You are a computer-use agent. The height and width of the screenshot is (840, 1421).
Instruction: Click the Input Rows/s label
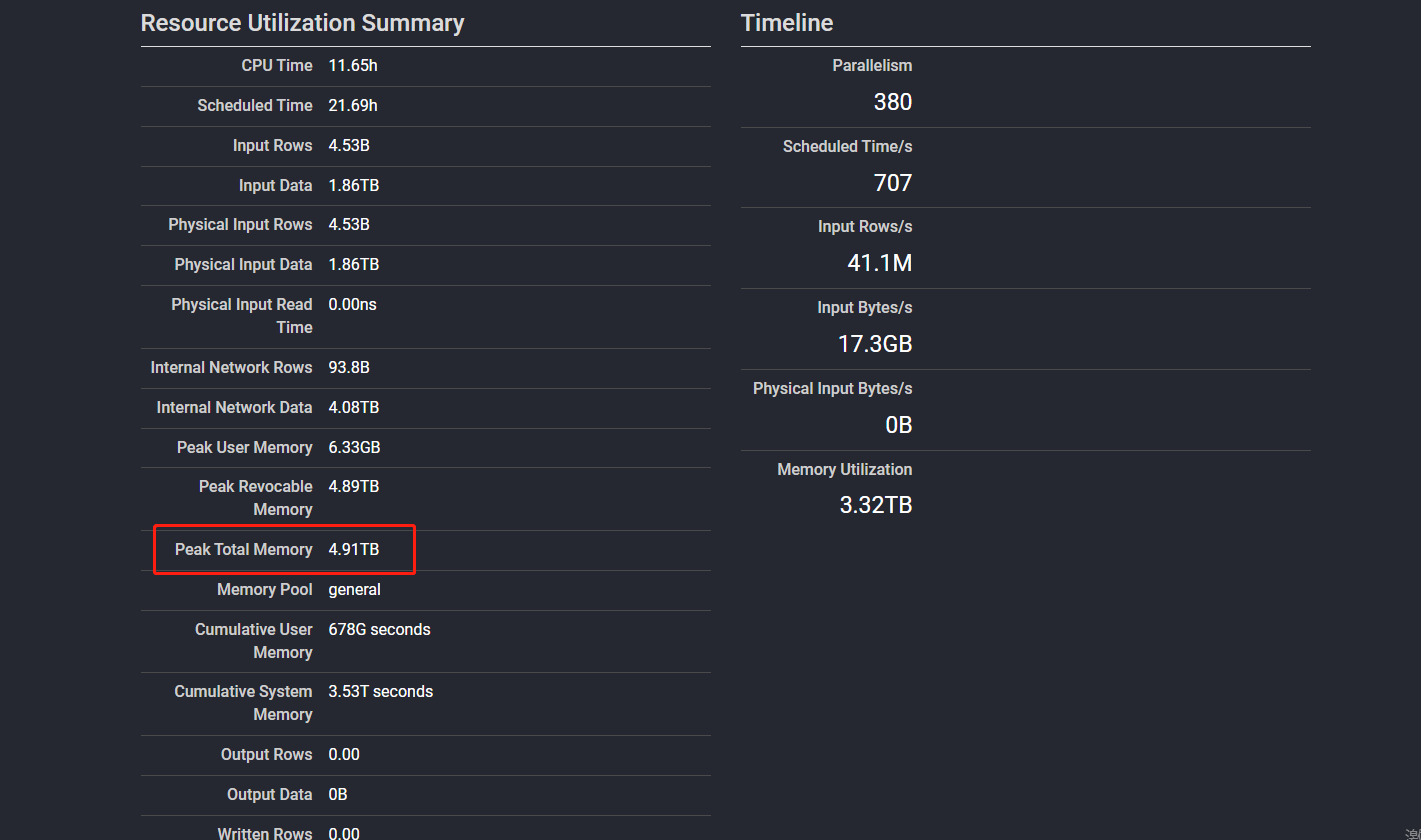click(865, 226)
